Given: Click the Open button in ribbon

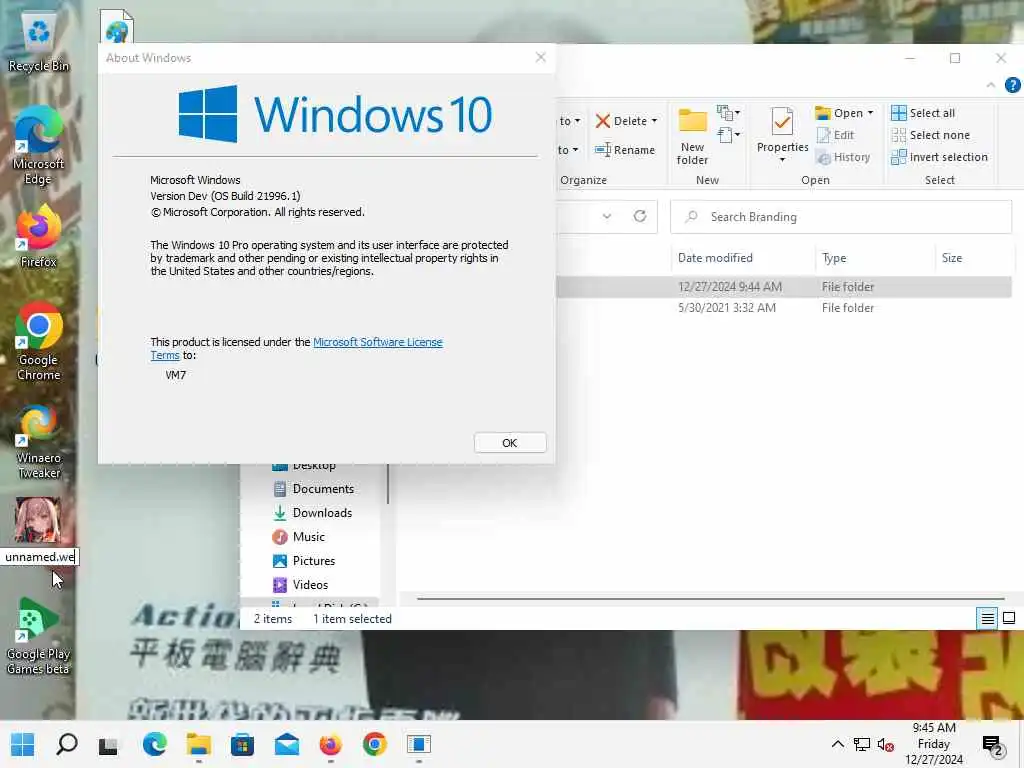Looking at the screenshot, I should [840, 113].
